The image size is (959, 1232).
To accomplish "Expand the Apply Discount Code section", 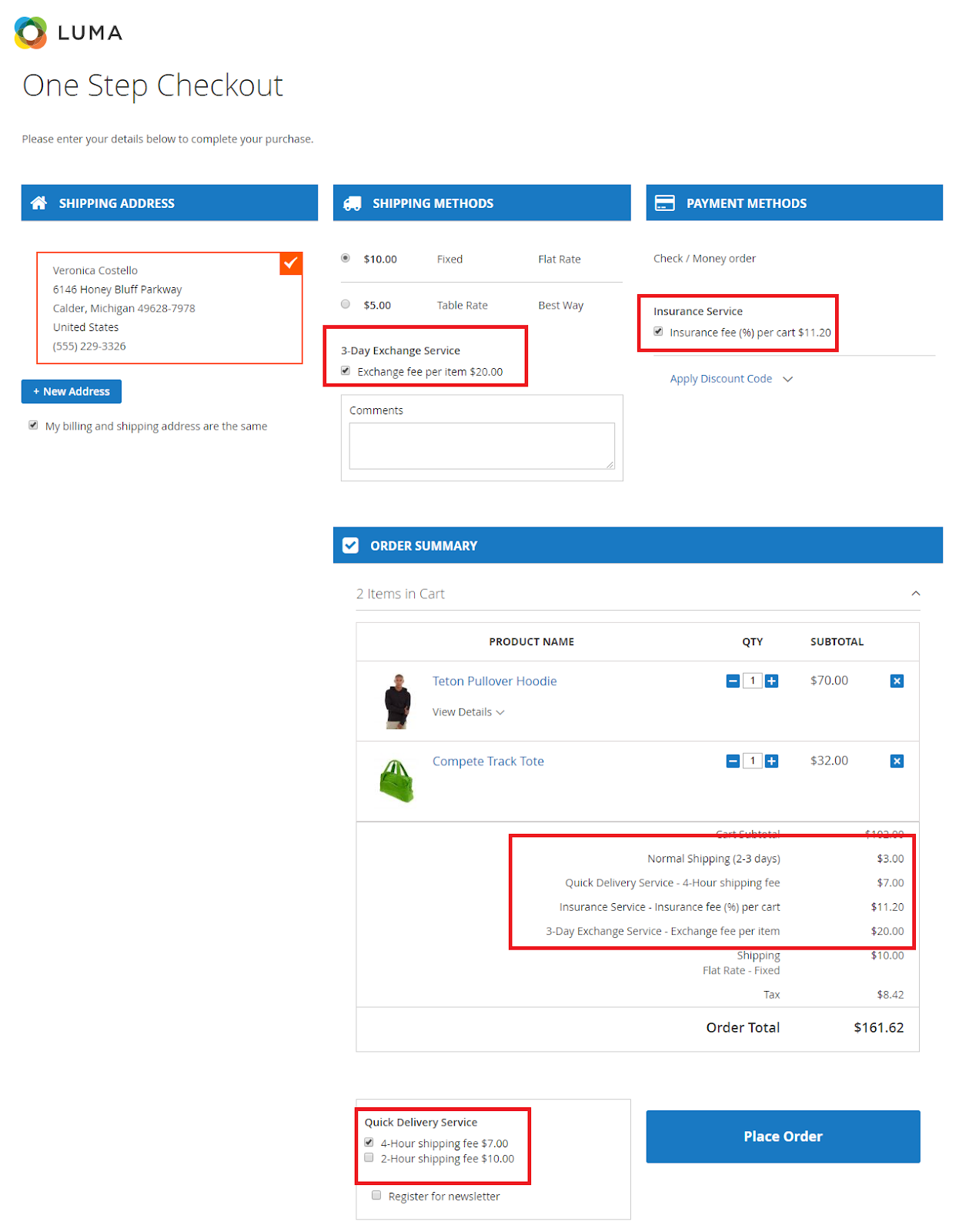I will pyautogui.click(x=730, y=379).
